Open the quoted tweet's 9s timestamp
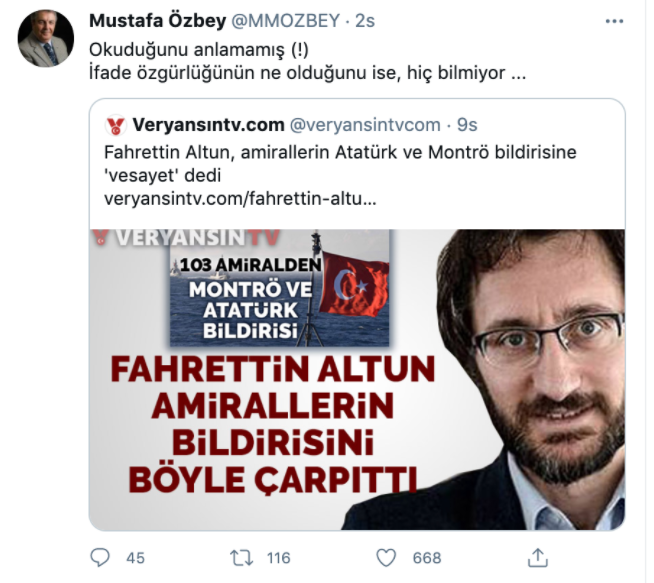The height and width of the screenshot is (583, 654). point(467,125)
